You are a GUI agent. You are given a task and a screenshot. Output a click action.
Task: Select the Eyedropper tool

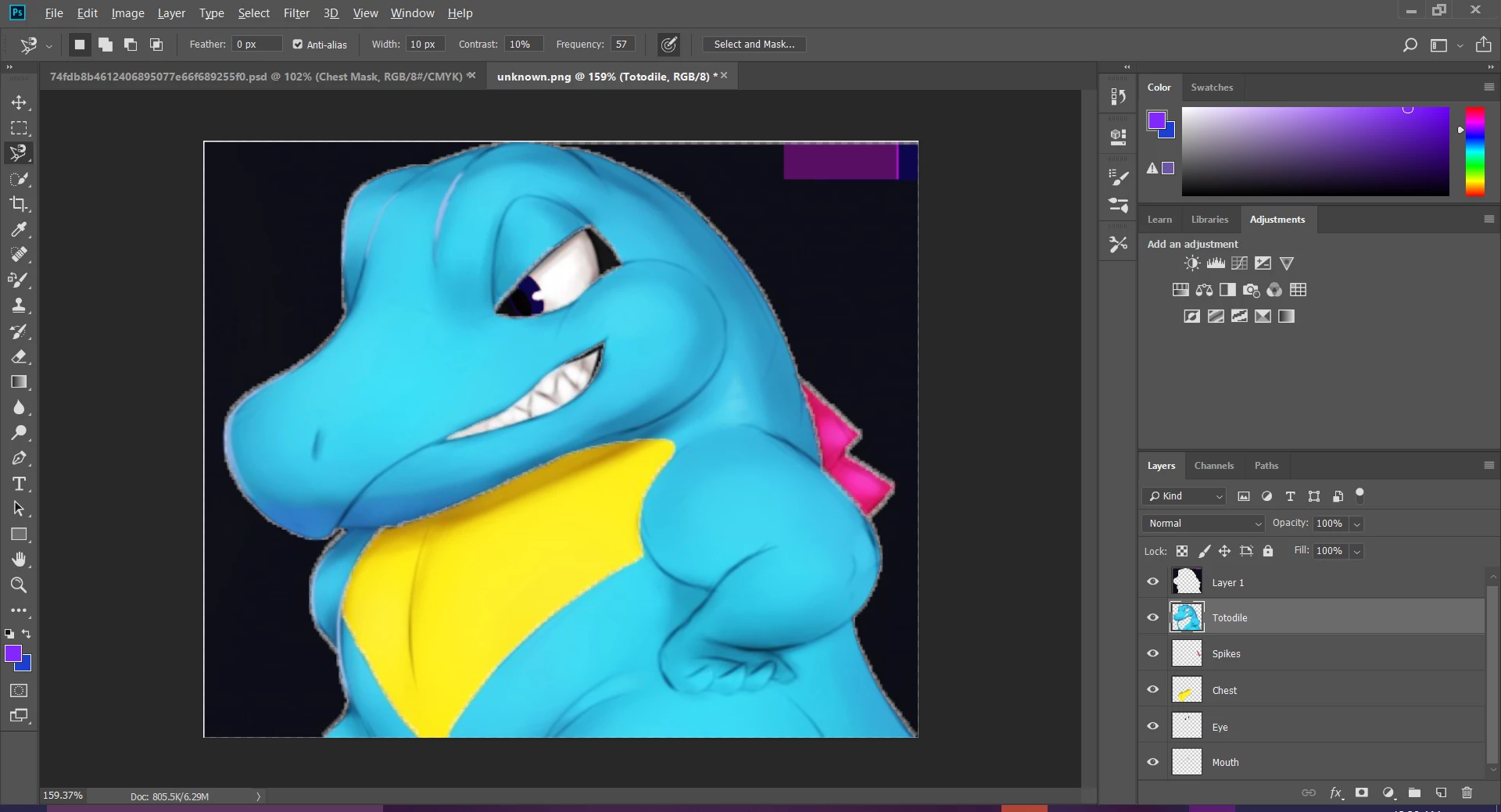coord(19,230)
